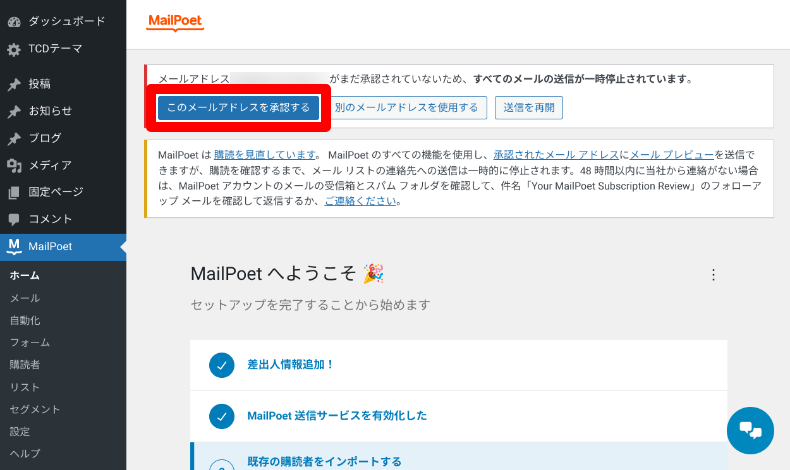This screenshot has width=790, height=470.
Task: Click the checkmark circle for 送信サービスを有効化した
Action: (x=222, y=416)
